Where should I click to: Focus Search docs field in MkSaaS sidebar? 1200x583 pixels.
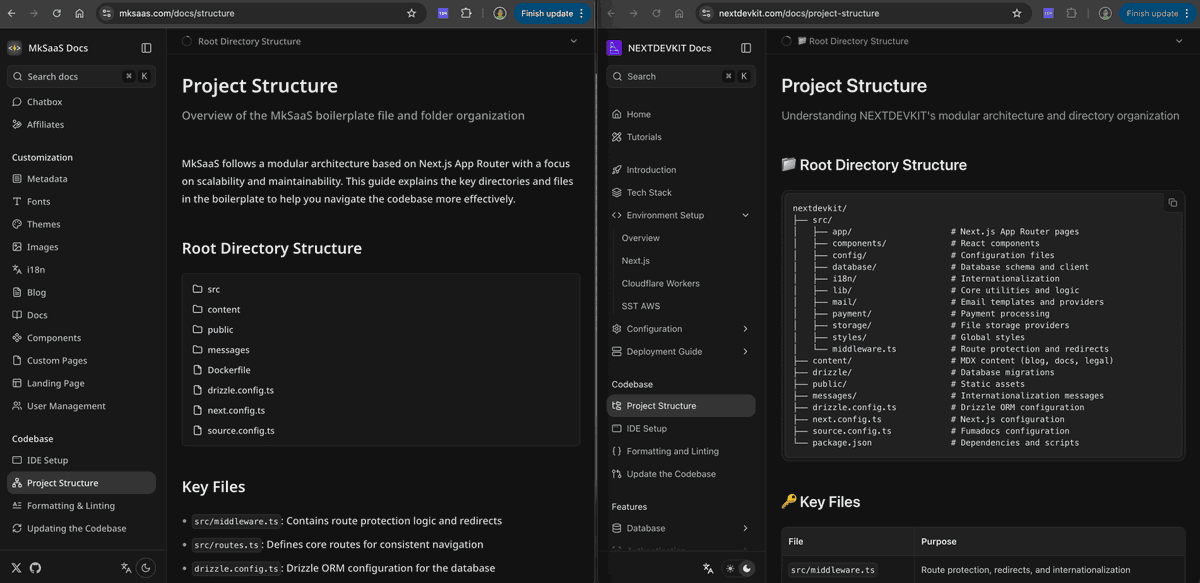coord(81,76)
